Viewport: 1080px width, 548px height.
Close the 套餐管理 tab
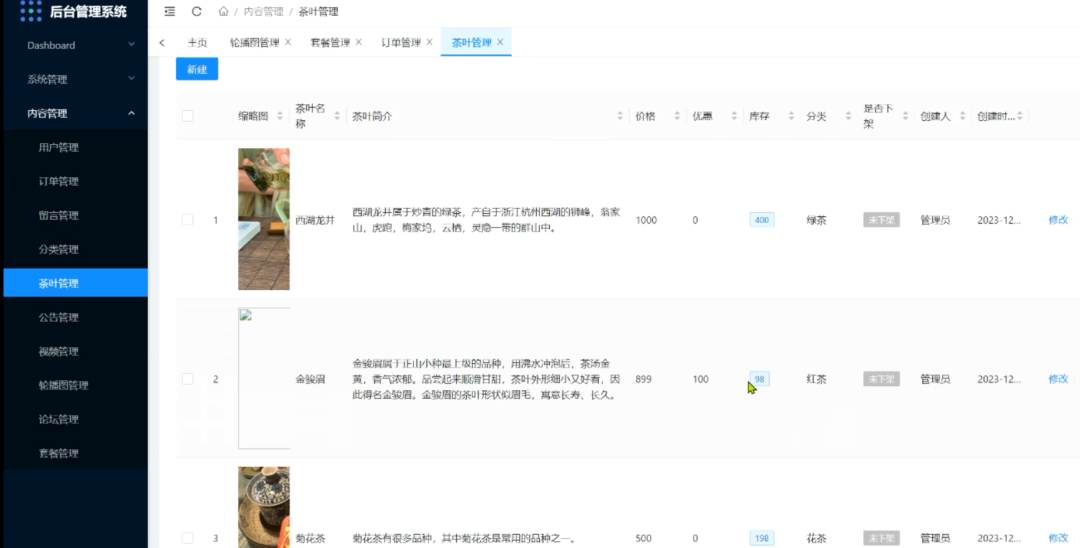click(358, 42)
